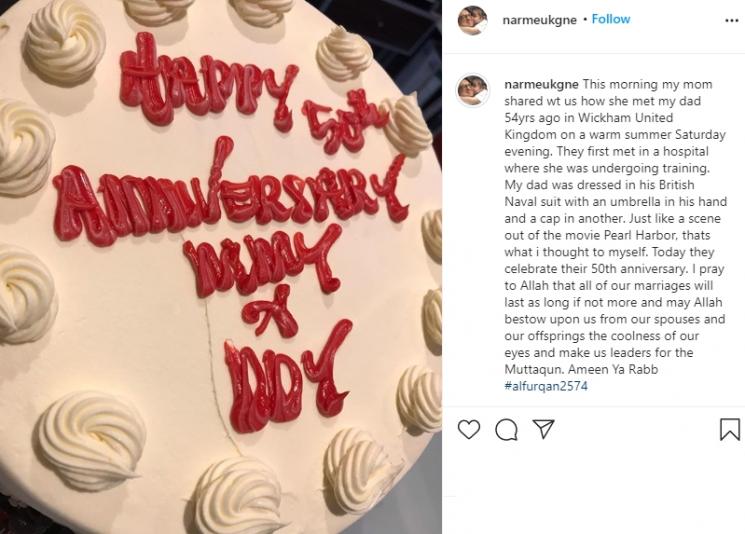Follow the narmeukgne account

(611, 19)
